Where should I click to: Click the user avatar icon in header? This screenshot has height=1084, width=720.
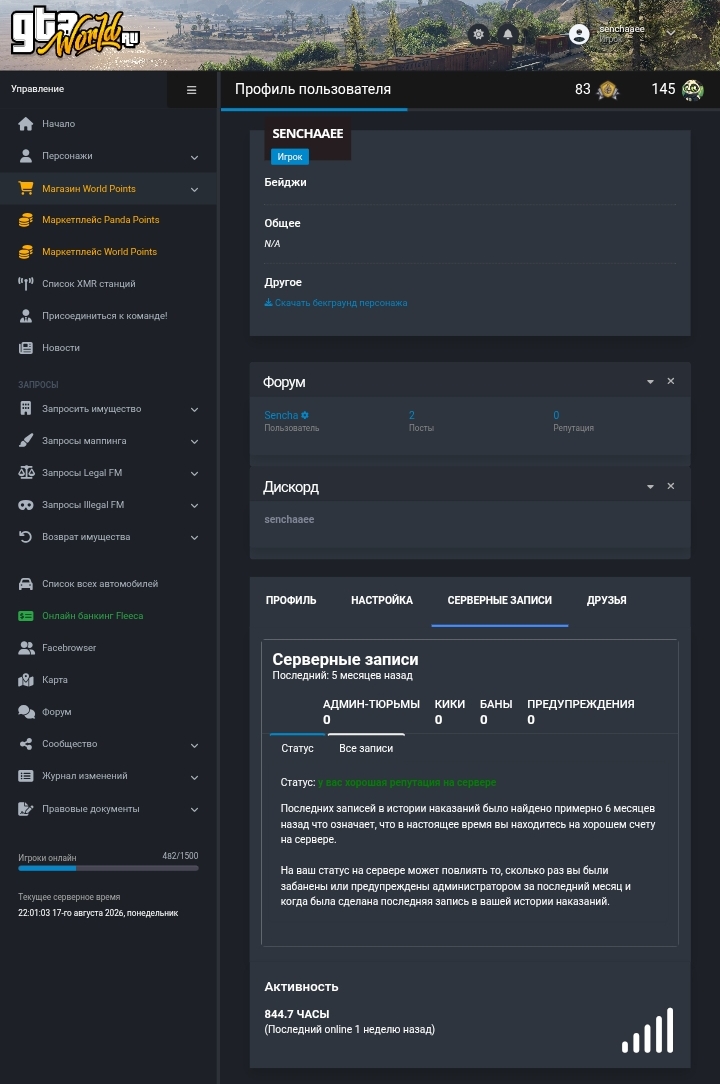pos(579,34)
